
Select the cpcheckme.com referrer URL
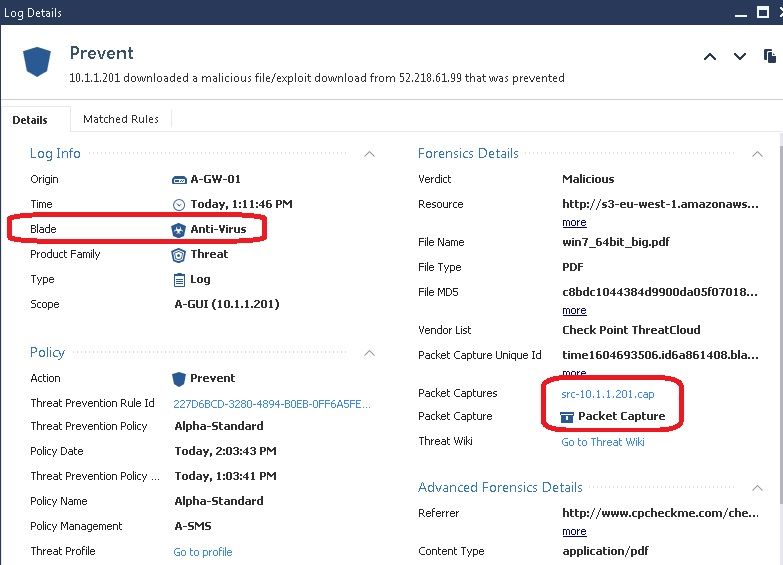[x=660, y=513]
